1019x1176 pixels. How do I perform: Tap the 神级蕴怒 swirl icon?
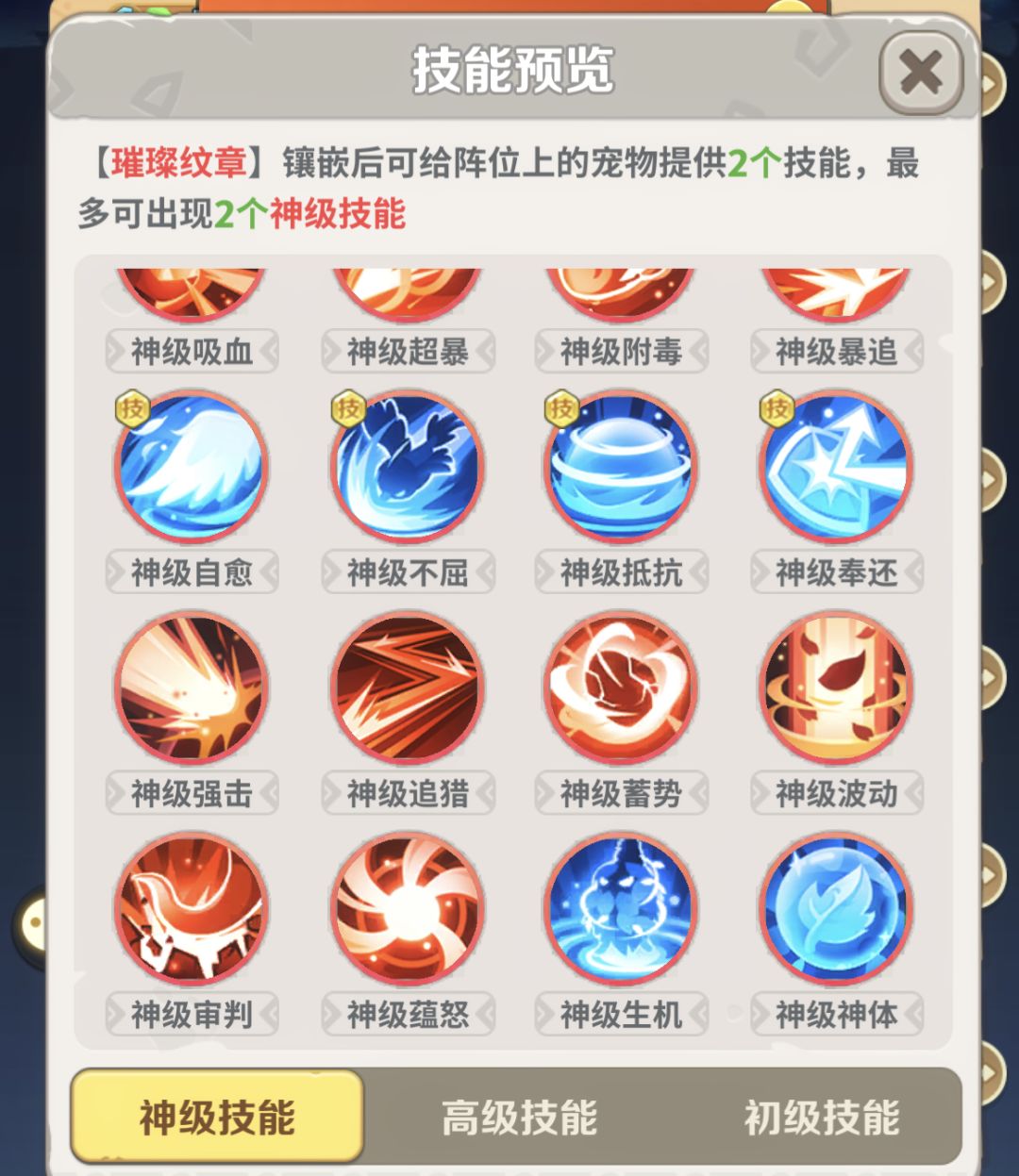pyautogui.click(x=408, y=909)
